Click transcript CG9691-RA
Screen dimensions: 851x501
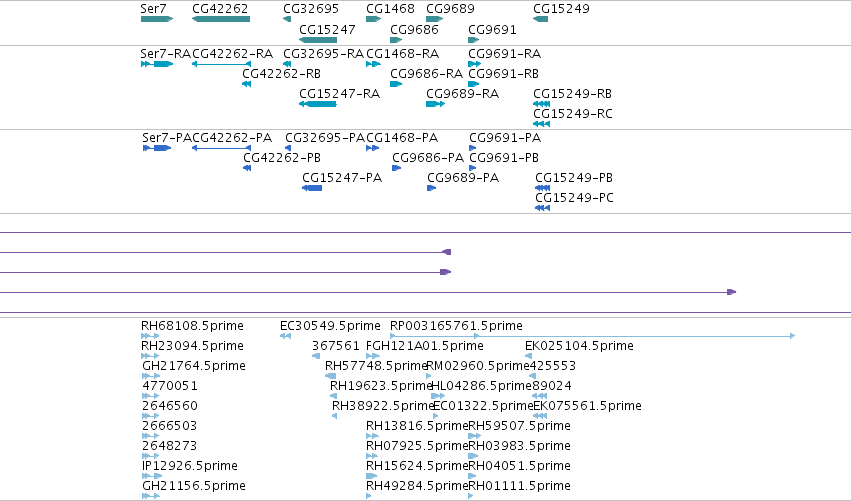point(475,64)
